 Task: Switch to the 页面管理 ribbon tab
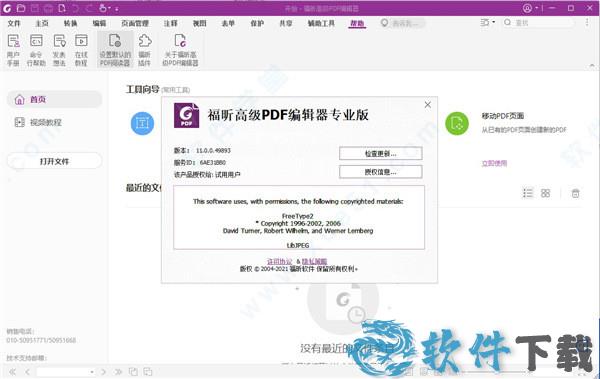(135, 23)
